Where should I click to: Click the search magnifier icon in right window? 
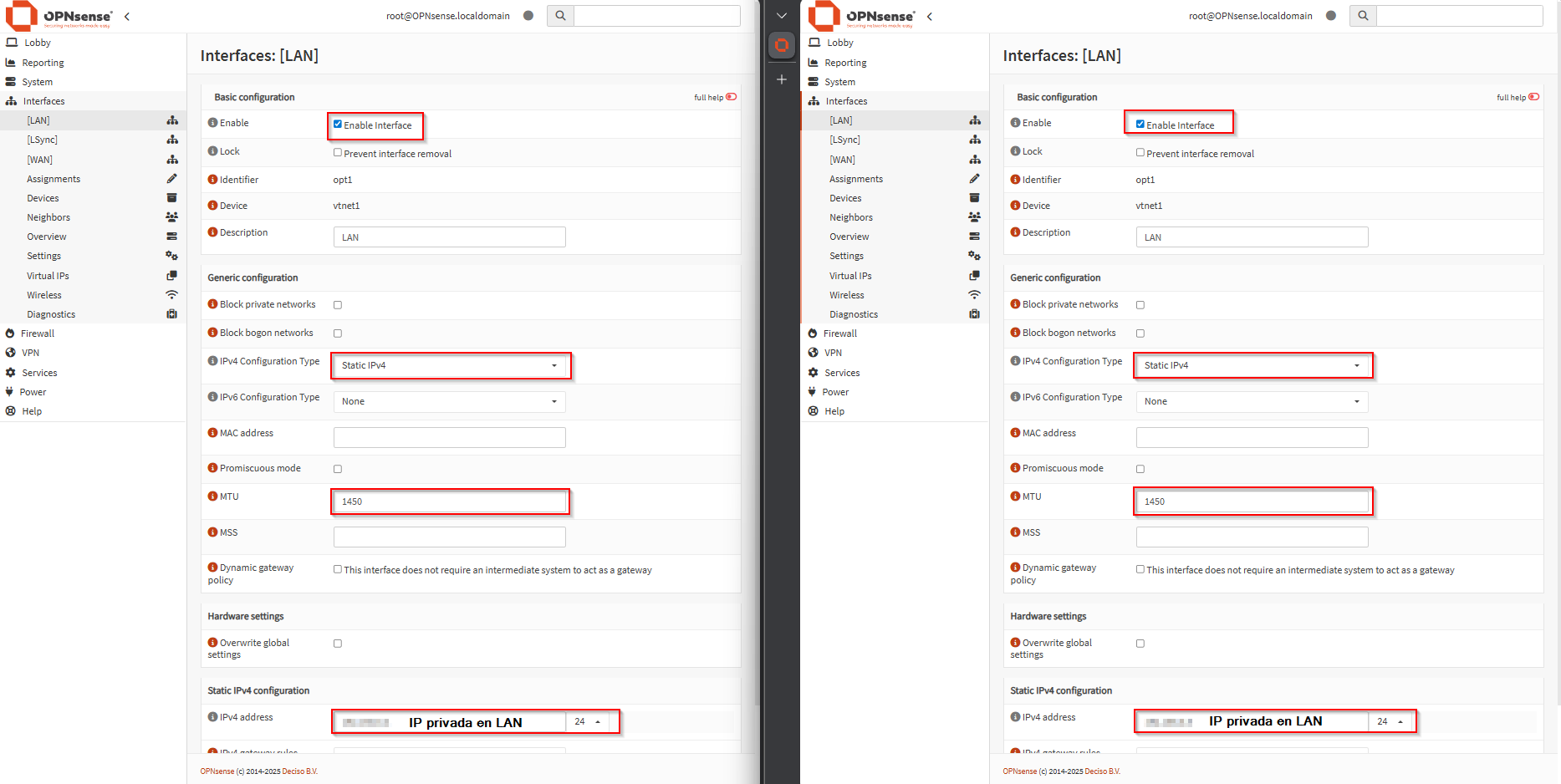click(1363, 15)
